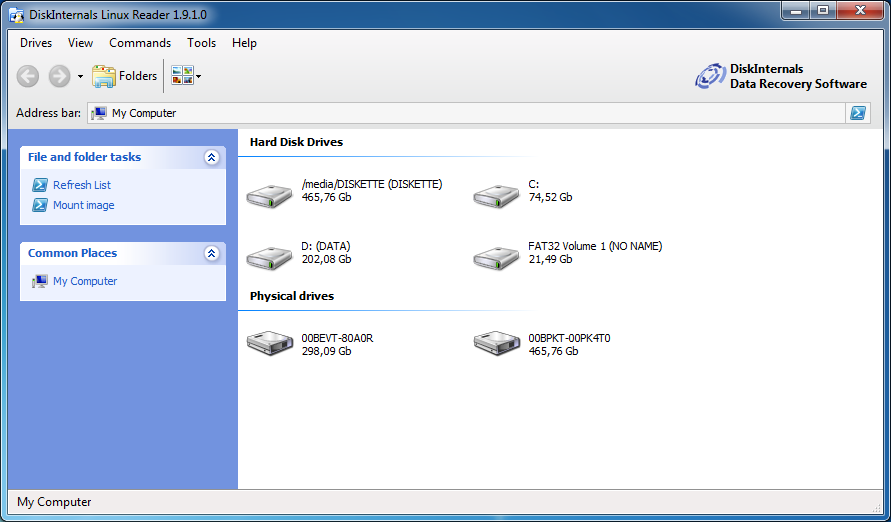891x522 pixels.
Task: Click the Address bar field
Action: pyautogui.click(x=466, y=113)
